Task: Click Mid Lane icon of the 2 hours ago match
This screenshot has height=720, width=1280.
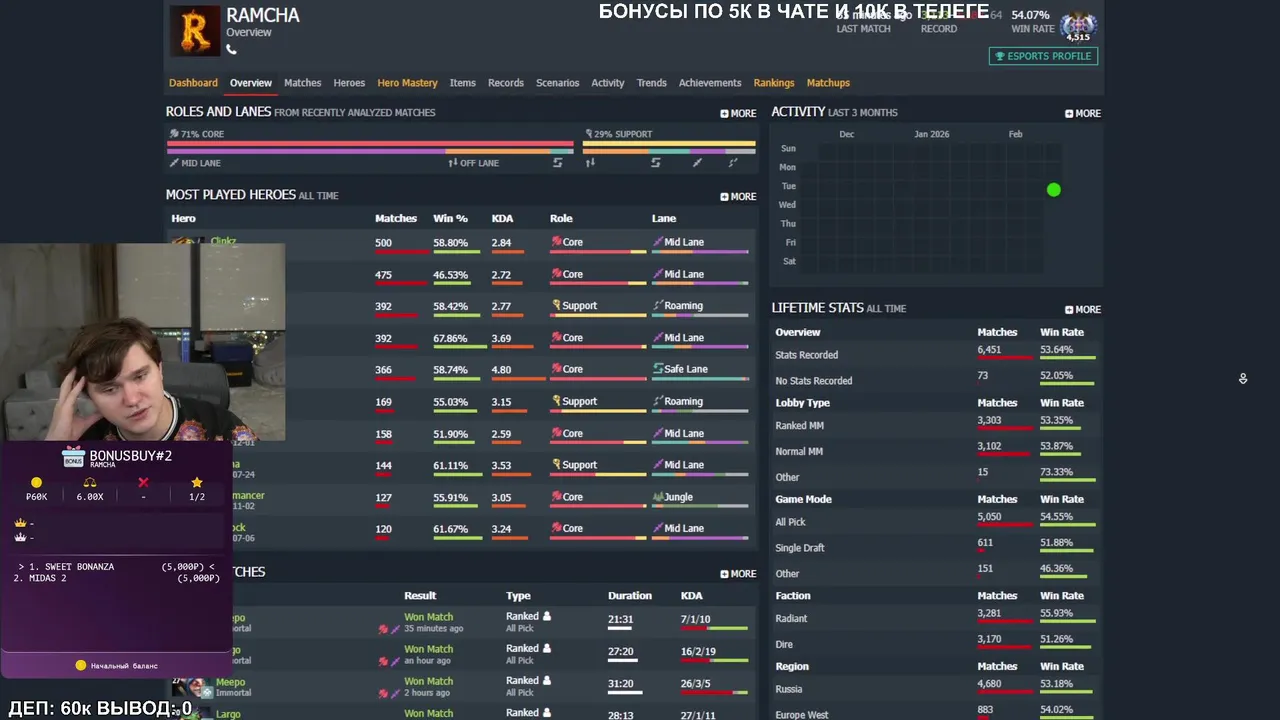Action: tap(395, 694)
